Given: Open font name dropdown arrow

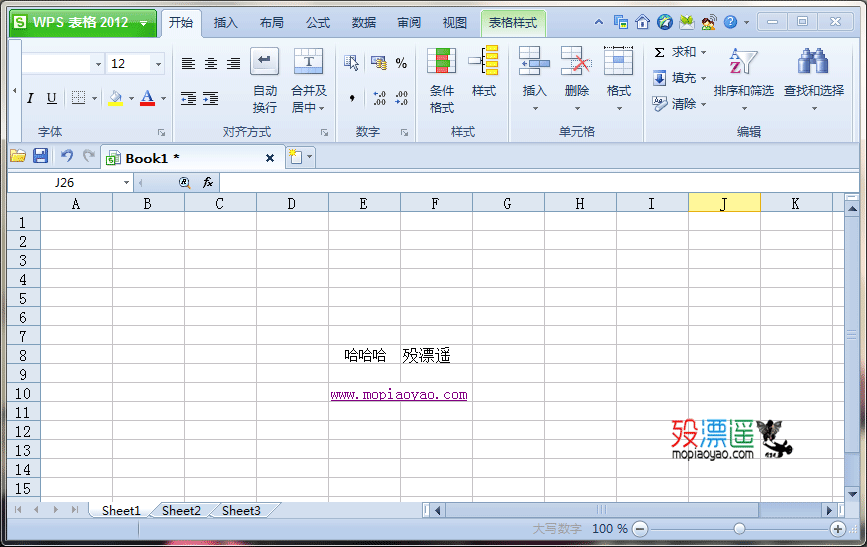Looking at the screenshot, I should tap(98, 64).
